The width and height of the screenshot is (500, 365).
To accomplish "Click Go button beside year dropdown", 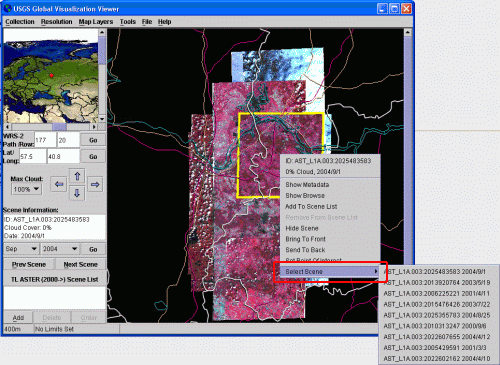I will [93, 249].
